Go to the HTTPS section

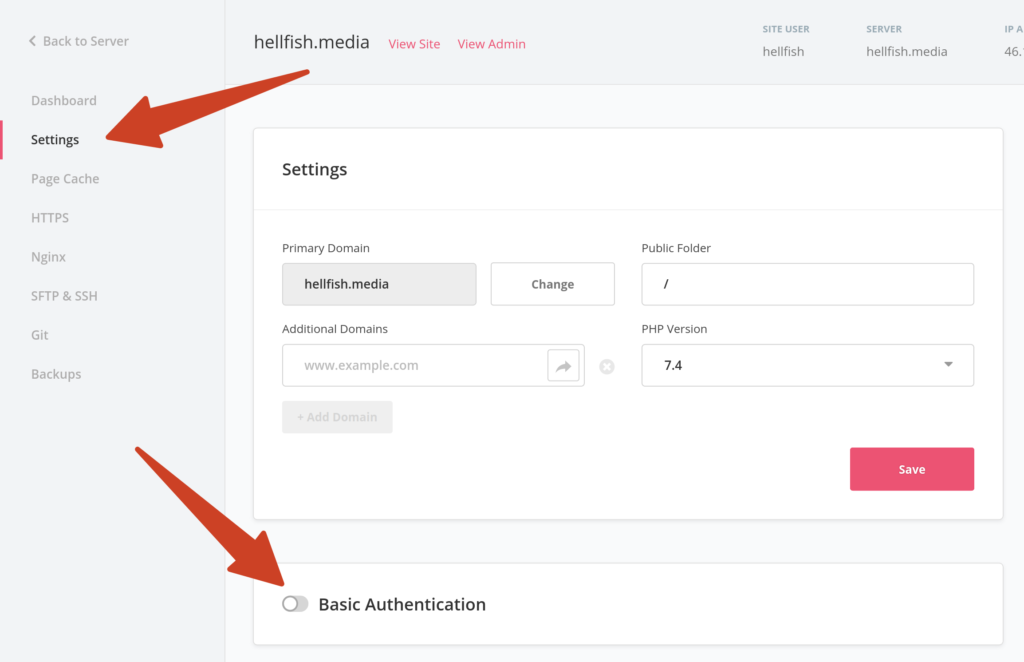click(x=49, y=217)
